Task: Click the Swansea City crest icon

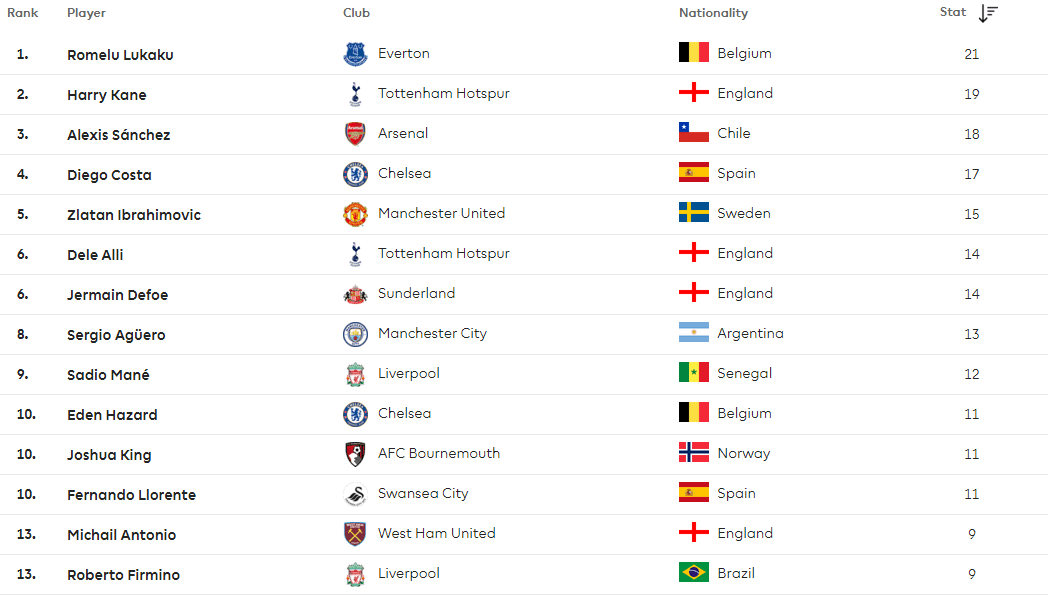Action: pyautogui.click(x=355, y=494)
